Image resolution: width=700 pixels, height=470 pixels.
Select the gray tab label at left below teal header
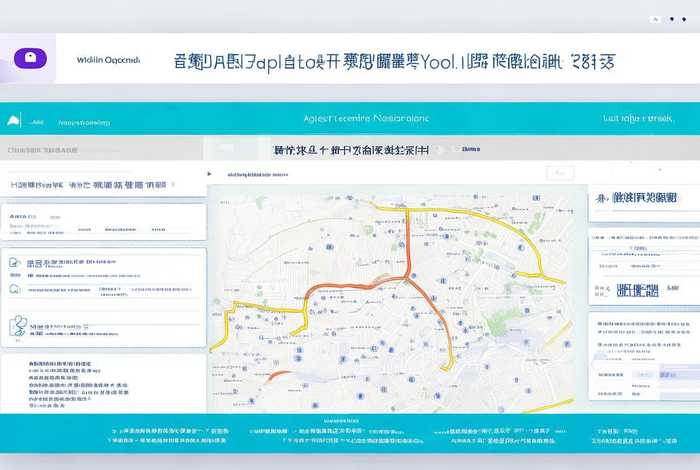pos(43,150)
